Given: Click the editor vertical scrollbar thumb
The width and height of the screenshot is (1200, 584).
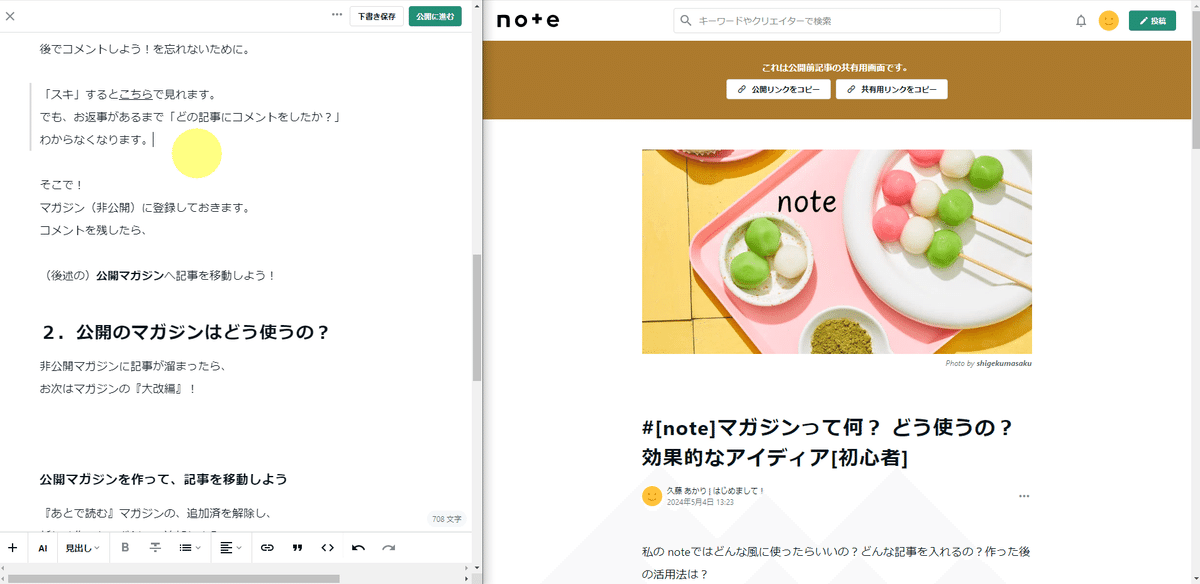Looking at the screenshot, I should pos(477,317).
